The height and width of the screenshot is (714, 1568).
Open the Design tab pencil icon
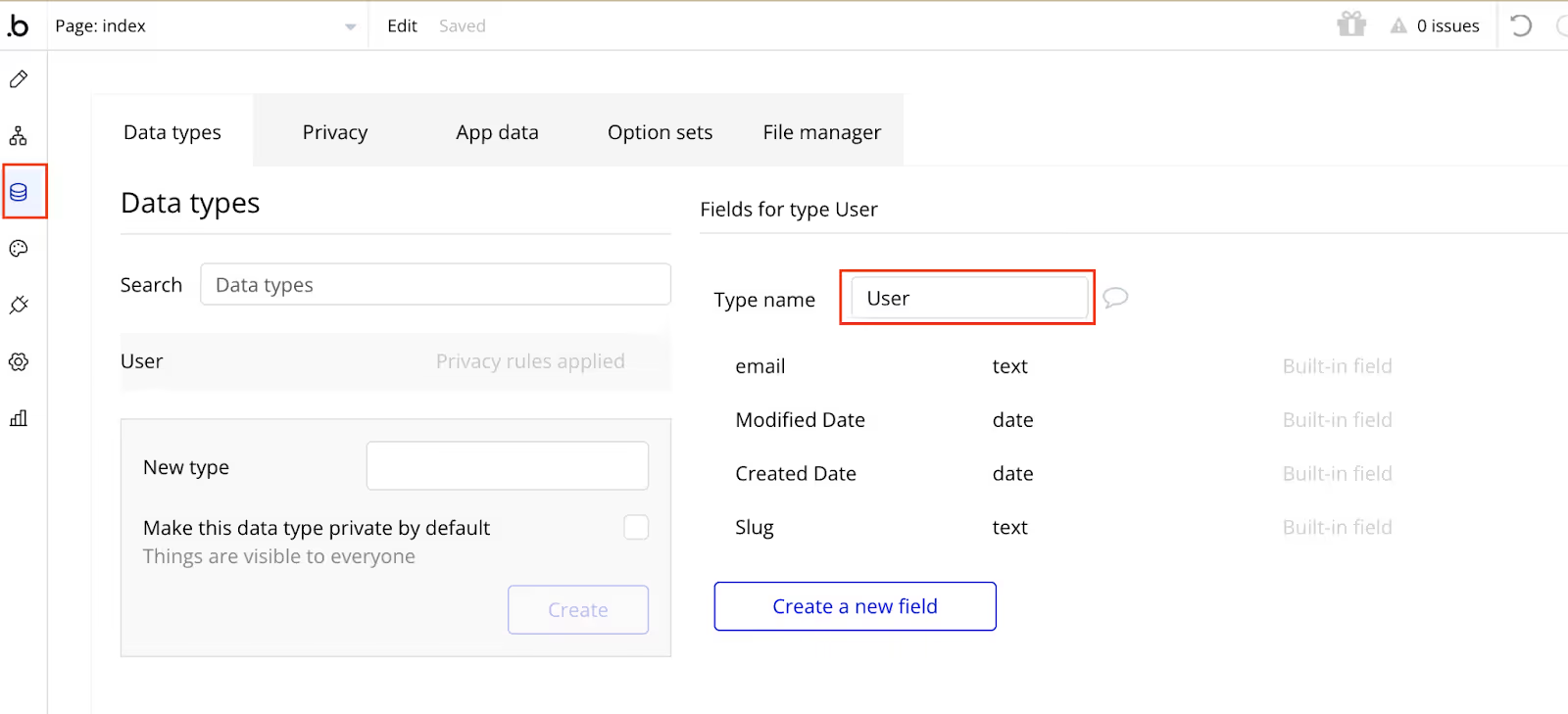coord(19,79)
